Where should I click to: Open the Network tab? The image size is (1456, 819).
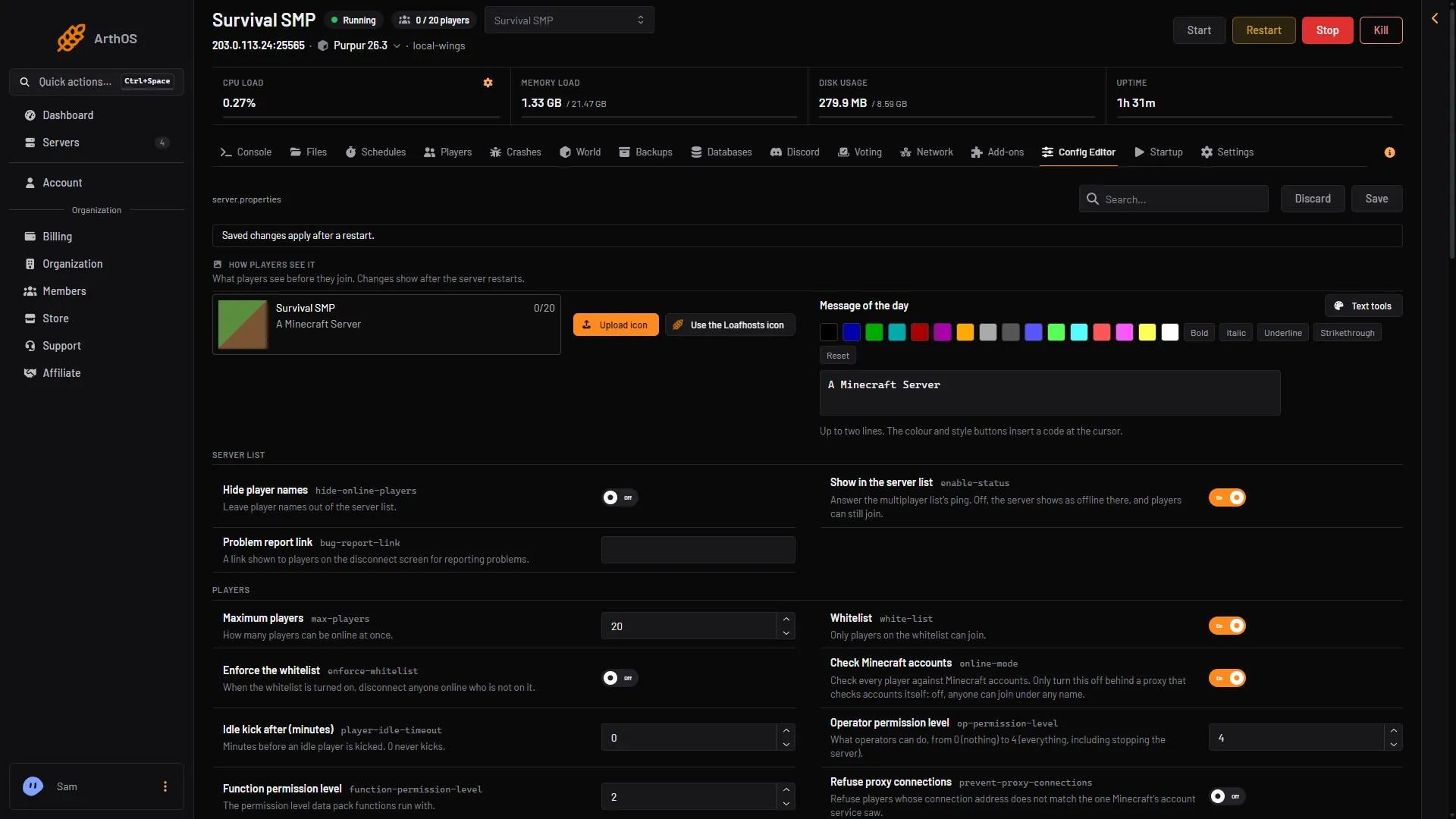point(927,152)
